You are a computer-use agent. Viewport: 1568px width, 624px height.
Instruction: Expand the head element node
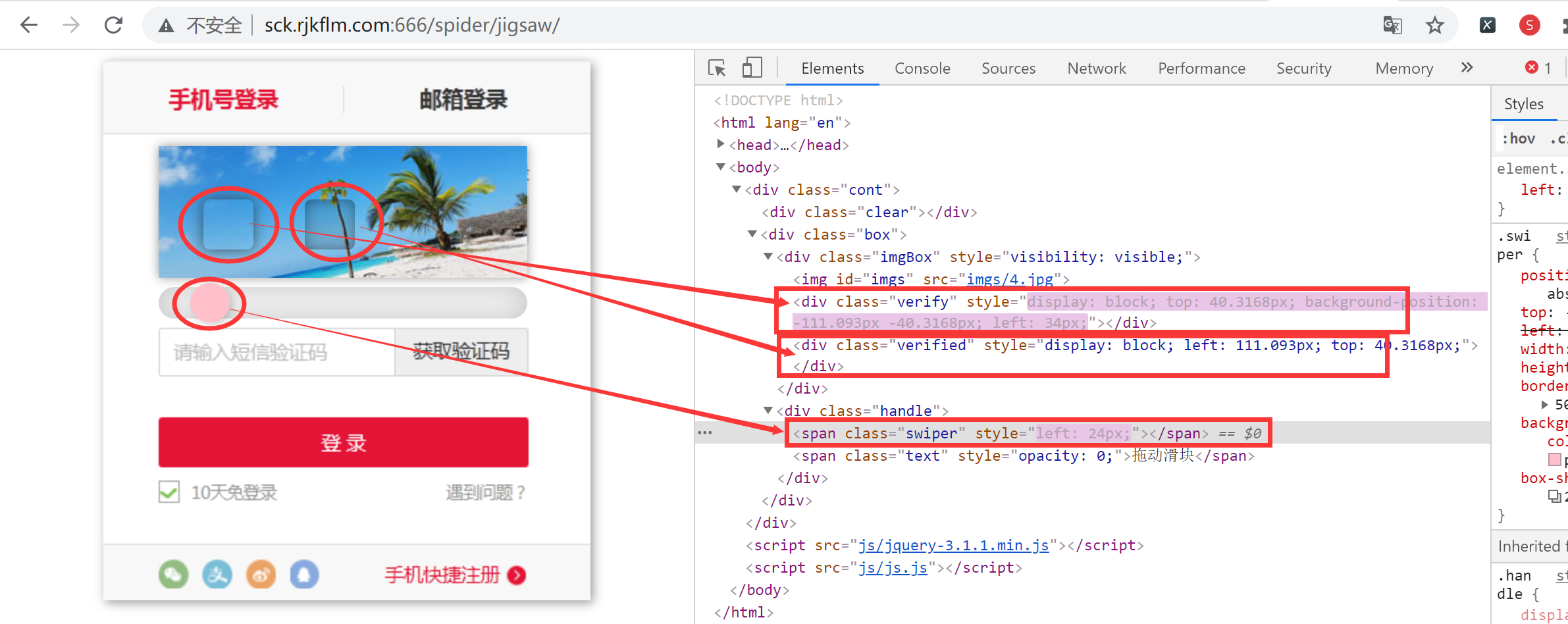tap(721, 144)
